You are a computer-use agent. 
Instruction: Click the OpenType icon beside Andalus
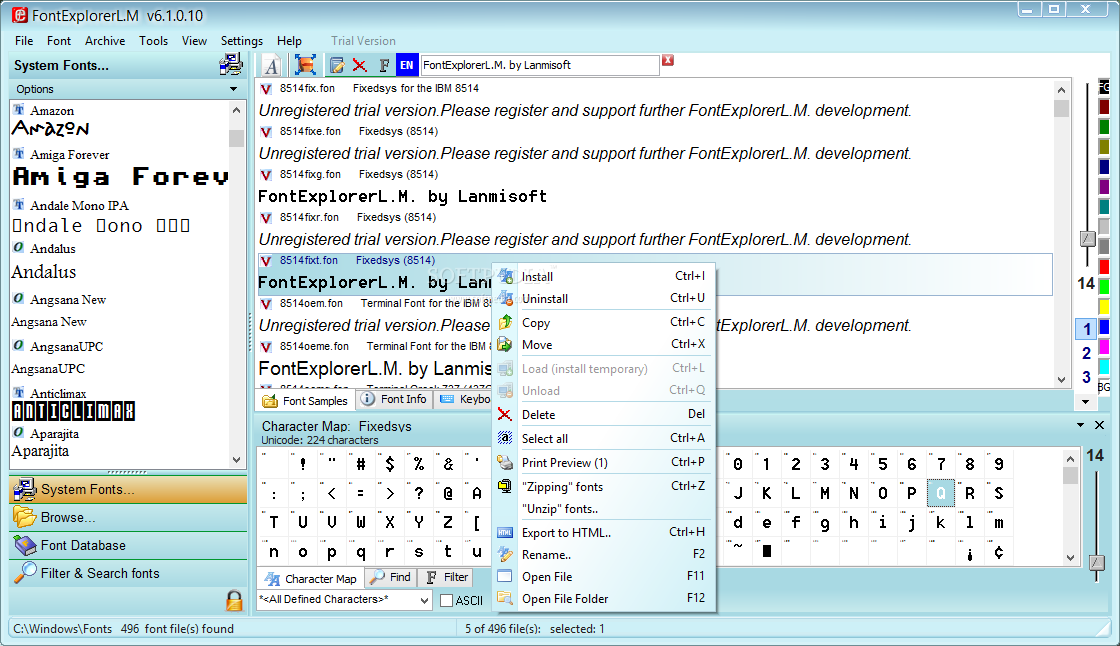19,248
